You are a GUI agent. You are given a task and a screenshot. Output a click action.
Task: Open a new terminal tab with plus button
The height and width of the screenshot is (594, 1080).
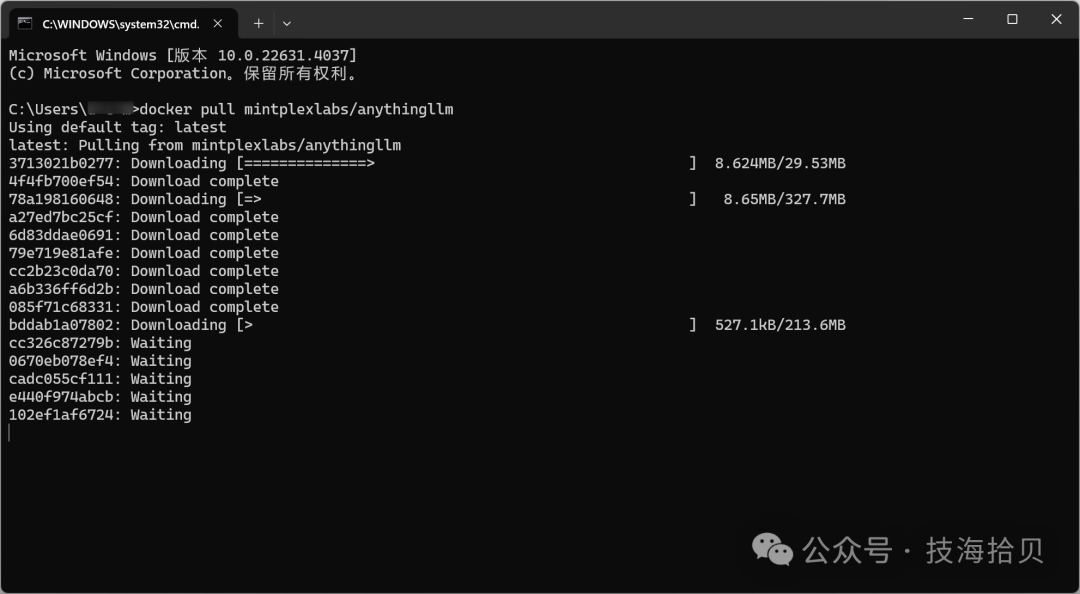258,23
